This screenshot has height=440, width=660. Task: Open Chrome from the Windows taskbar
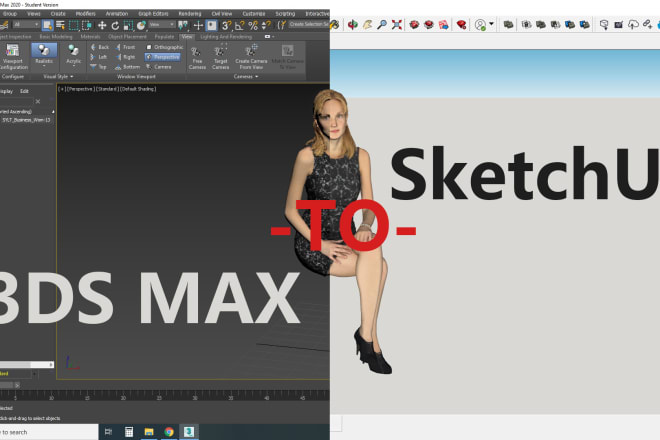(169, 432)
